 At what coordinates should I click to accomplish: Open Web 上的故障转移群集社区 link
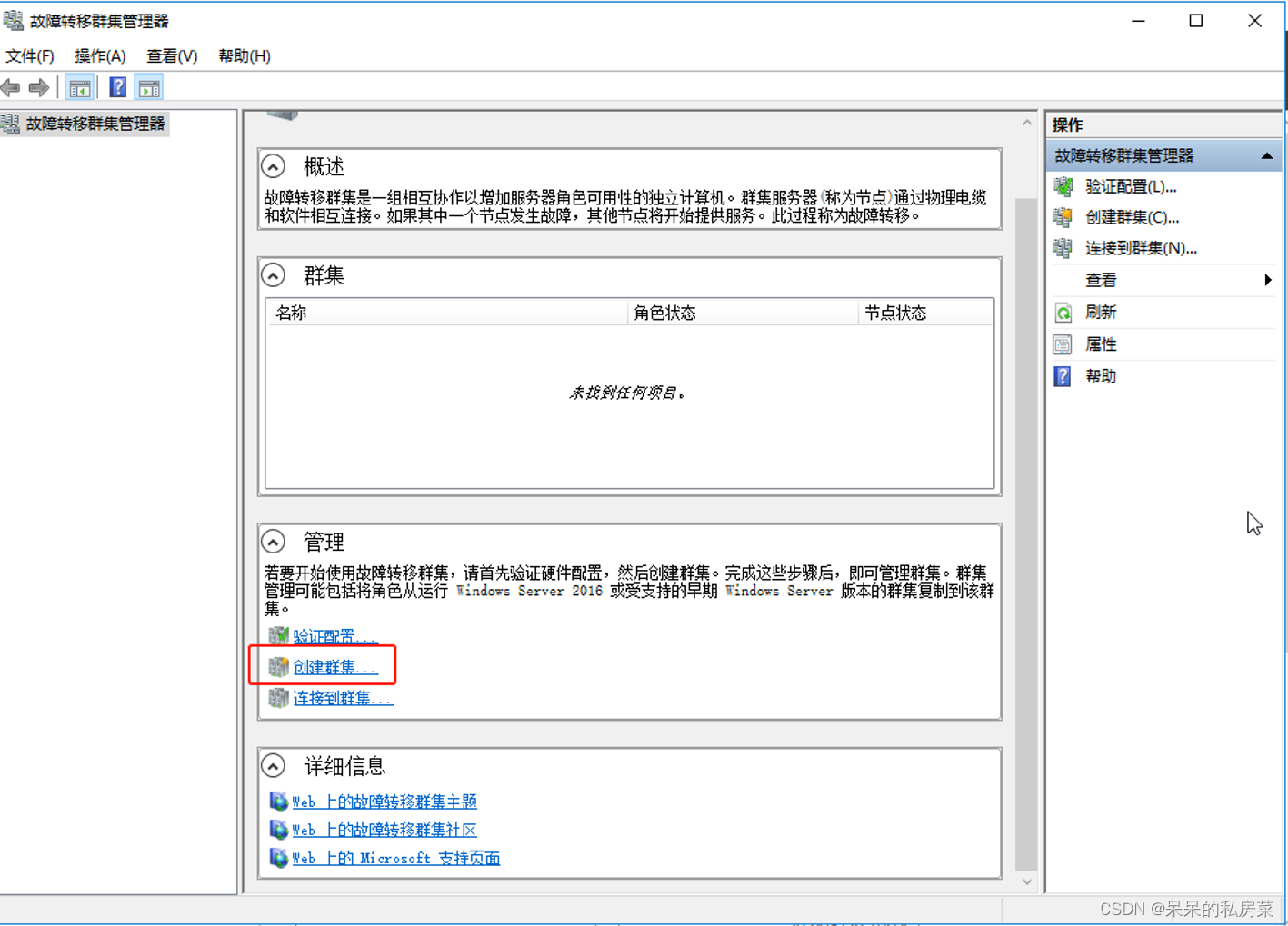click(384, 830)
